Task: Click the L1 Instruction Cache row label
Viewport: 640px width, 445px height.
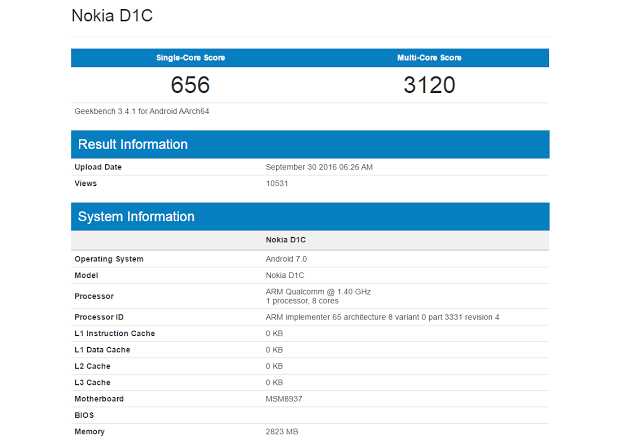Action: click(114, 333)
